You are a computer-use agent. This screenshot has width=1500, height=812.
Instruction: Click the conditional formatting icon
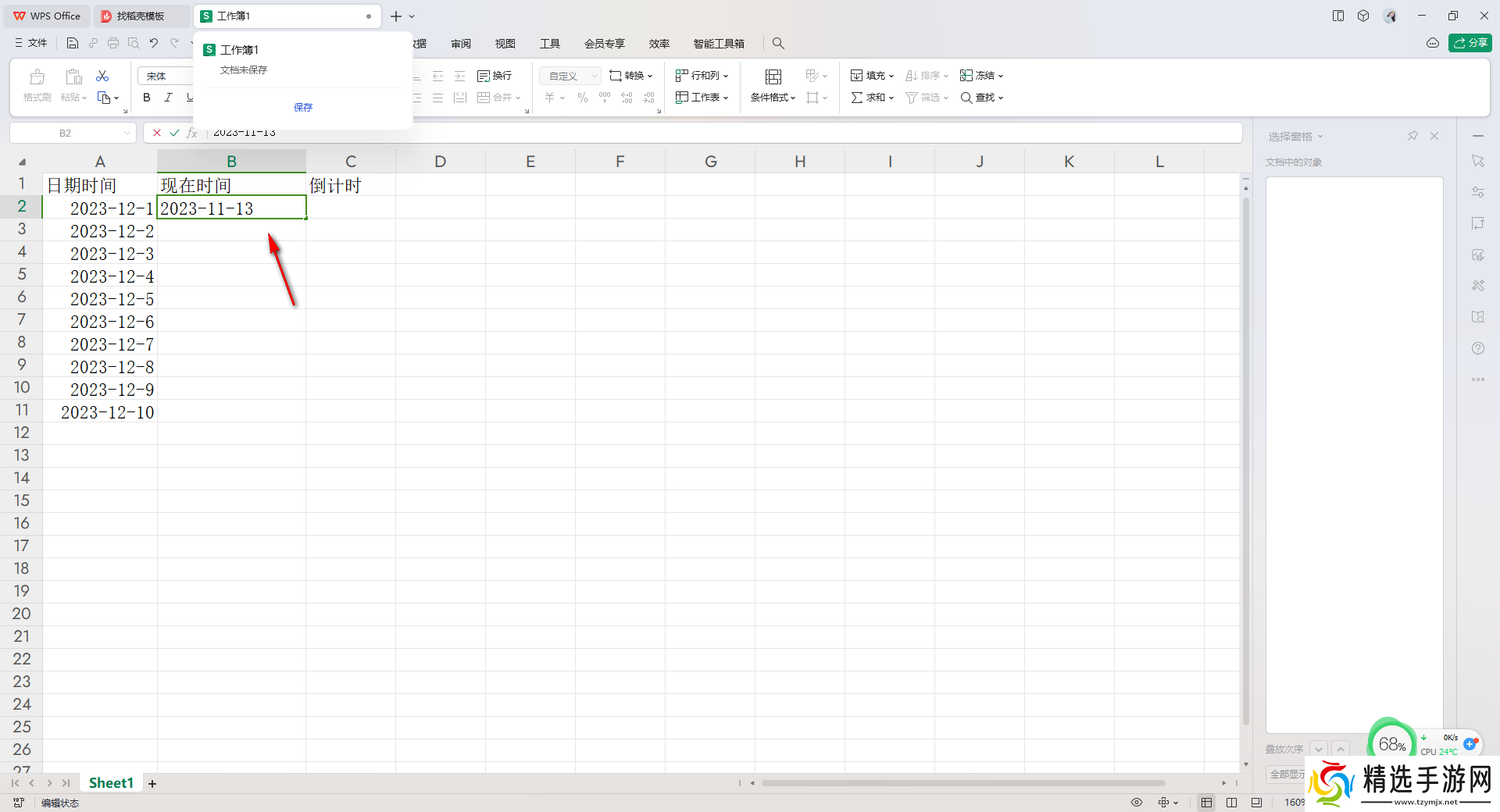coord(773,85)
